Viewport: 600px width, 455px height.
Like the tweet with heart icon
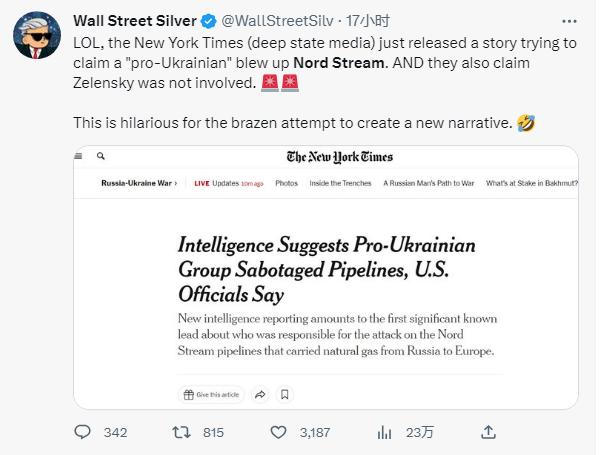coord(281,432)
